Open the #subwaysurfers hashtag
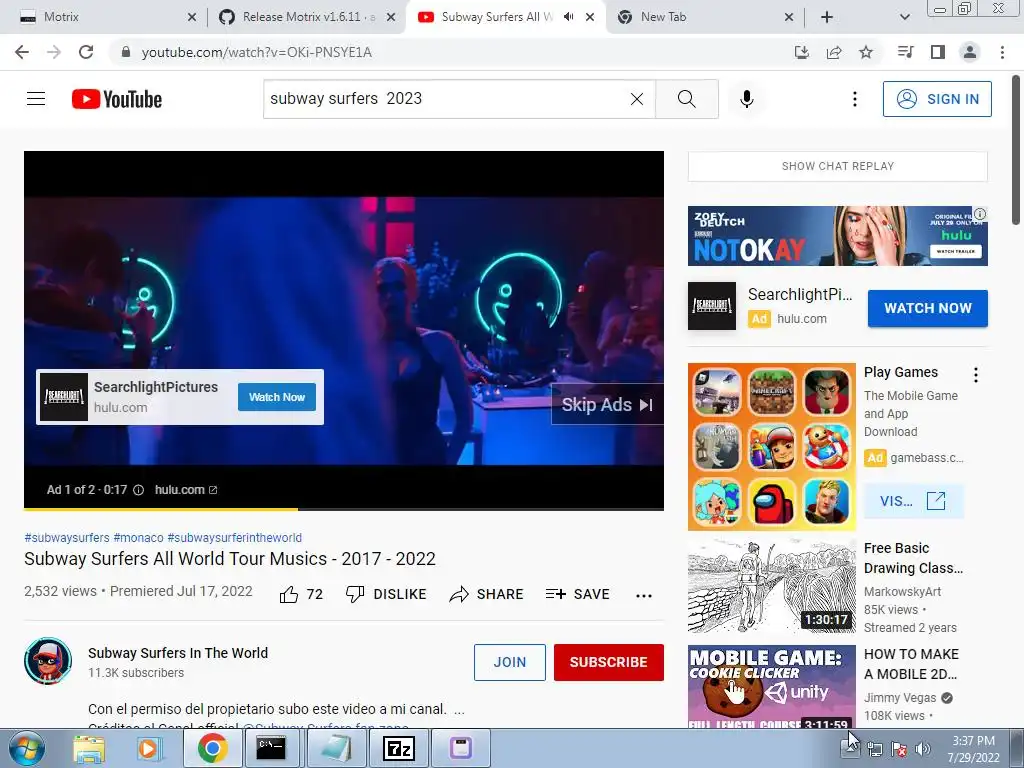Viewport: 1024px width, 768px height. (x=67, y=537)
